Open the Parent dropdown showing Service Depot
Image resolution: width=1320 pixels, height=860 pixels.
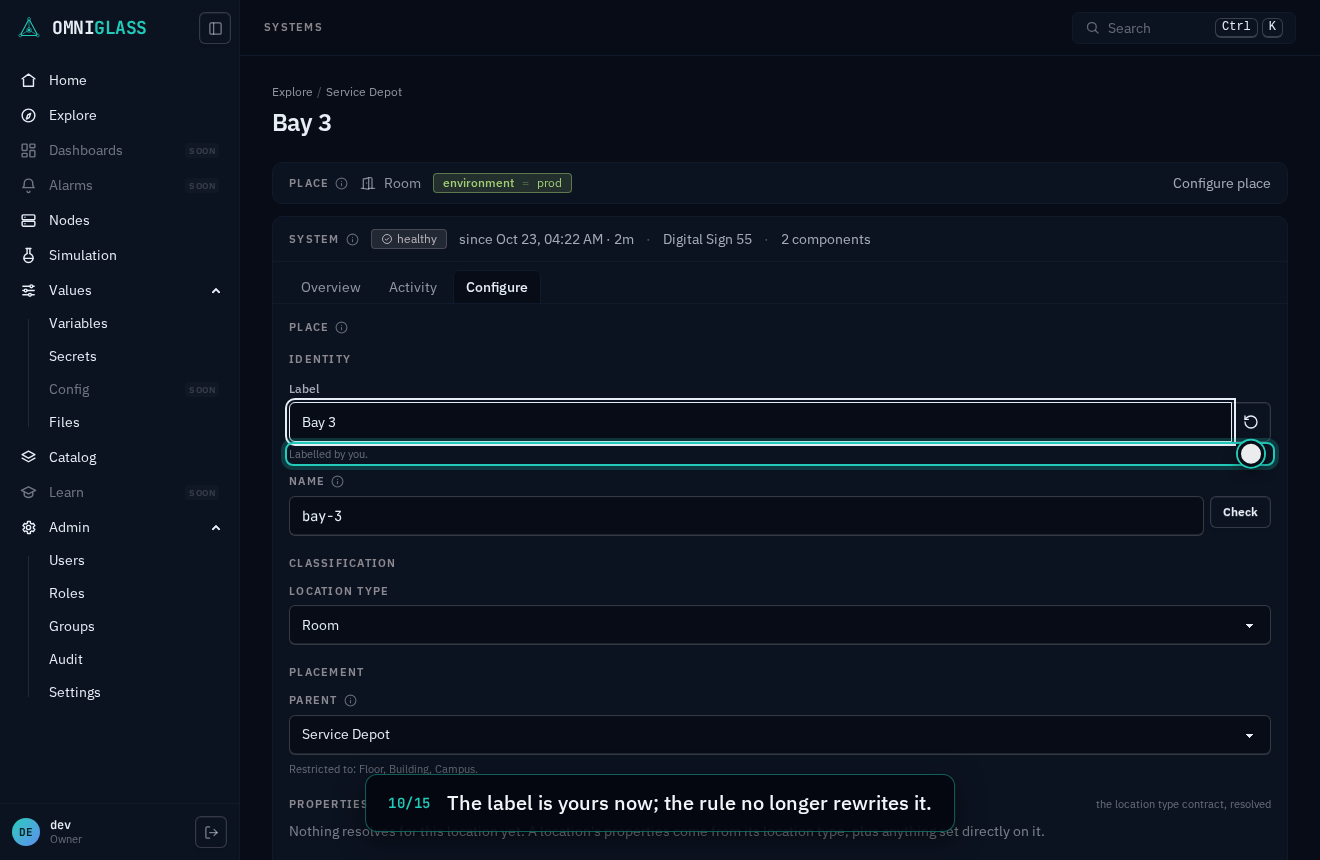tap(780, 735)
